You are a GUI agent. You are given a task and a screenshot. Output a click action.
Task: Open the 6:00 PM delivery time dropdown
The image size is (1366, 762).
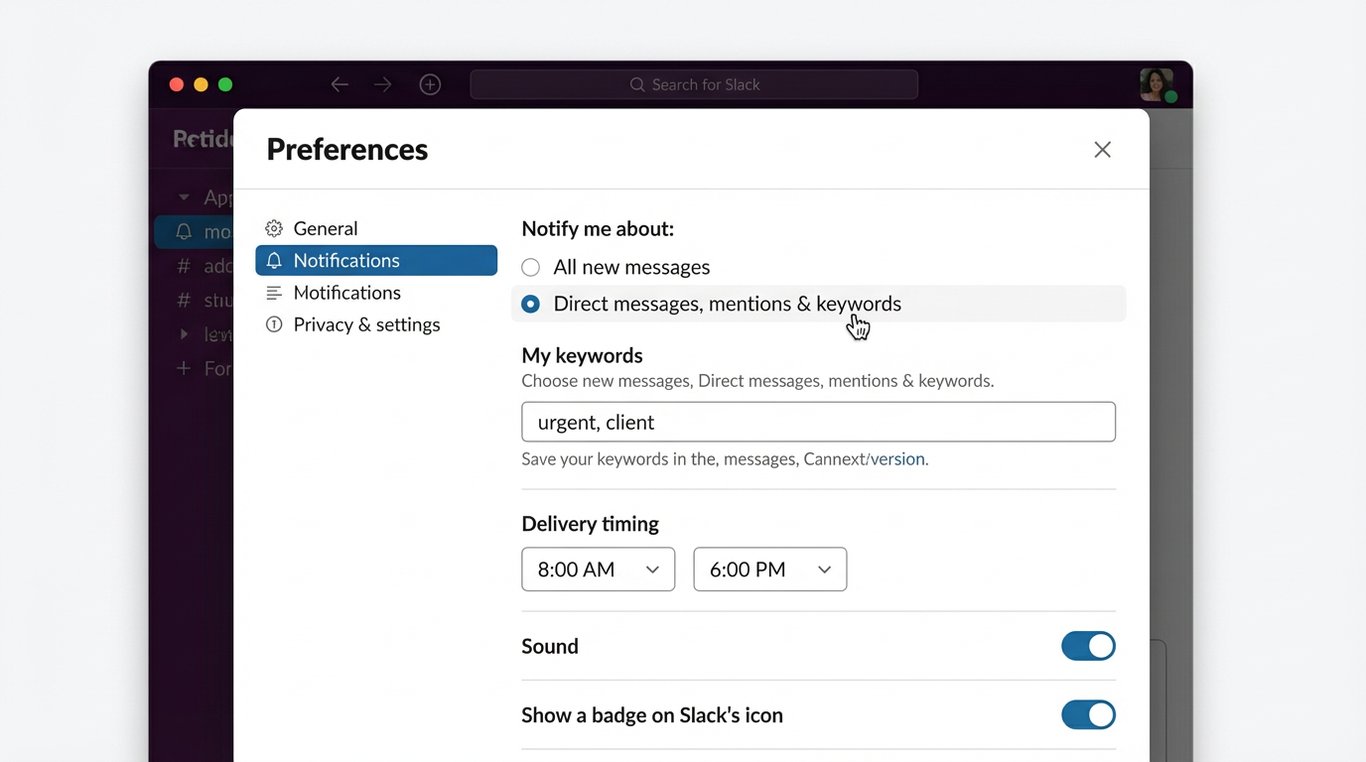[769, 568]
